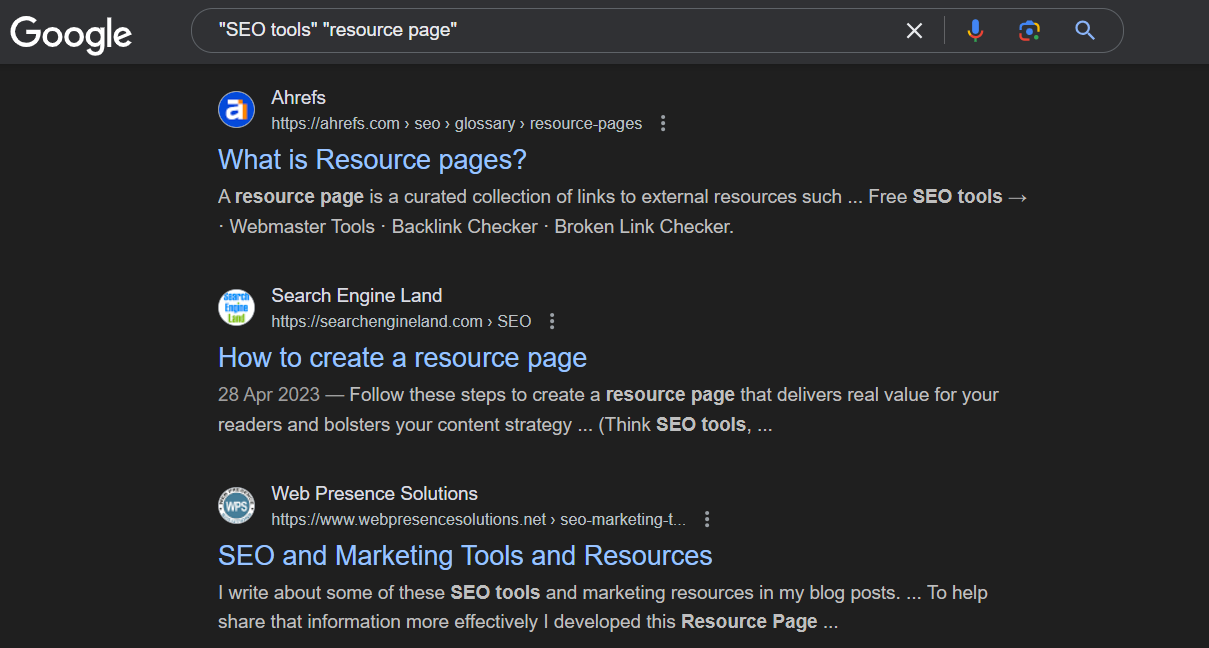Screen dimensions: 1209x648
Task: Click the webpresencesolutions.net URL breadcrumb
Action: click(479, 520)
